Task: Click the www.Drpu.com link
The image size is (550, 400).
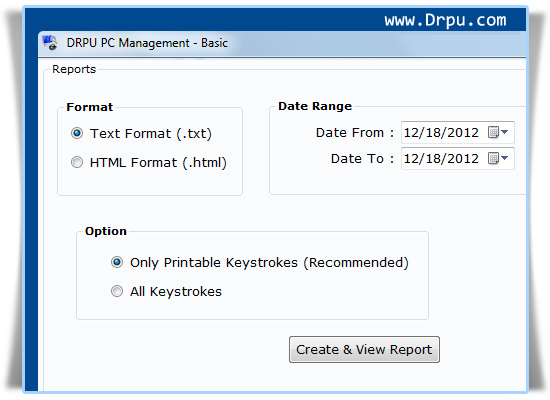Action: tap(445, 20)
